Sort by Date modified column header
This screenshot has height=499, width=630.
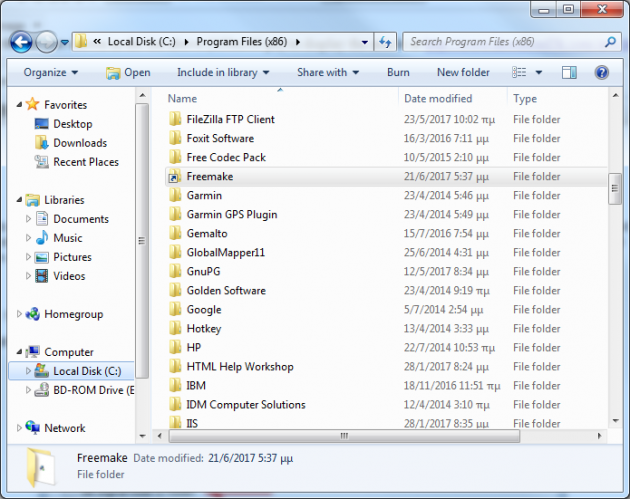(x=438, y=98)
